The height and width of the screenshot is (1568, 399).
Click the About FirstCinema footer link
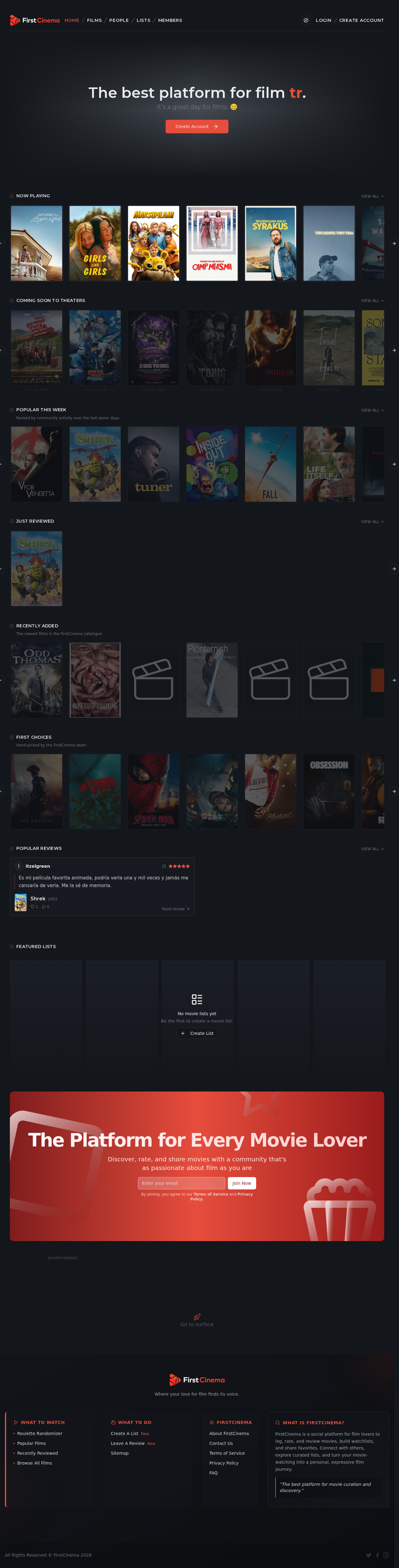(229, 1433)
